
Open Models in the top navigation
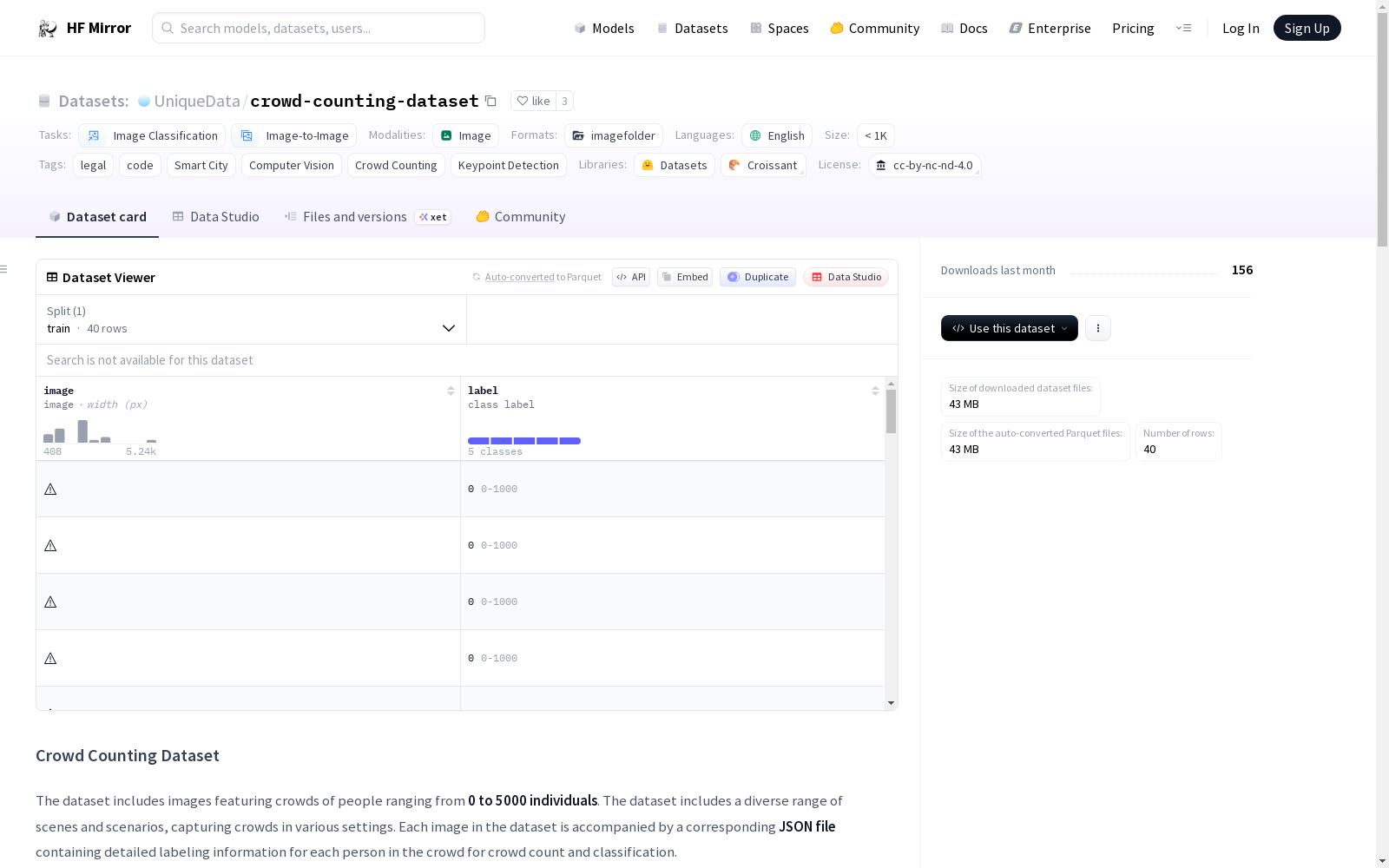(604, 28)
